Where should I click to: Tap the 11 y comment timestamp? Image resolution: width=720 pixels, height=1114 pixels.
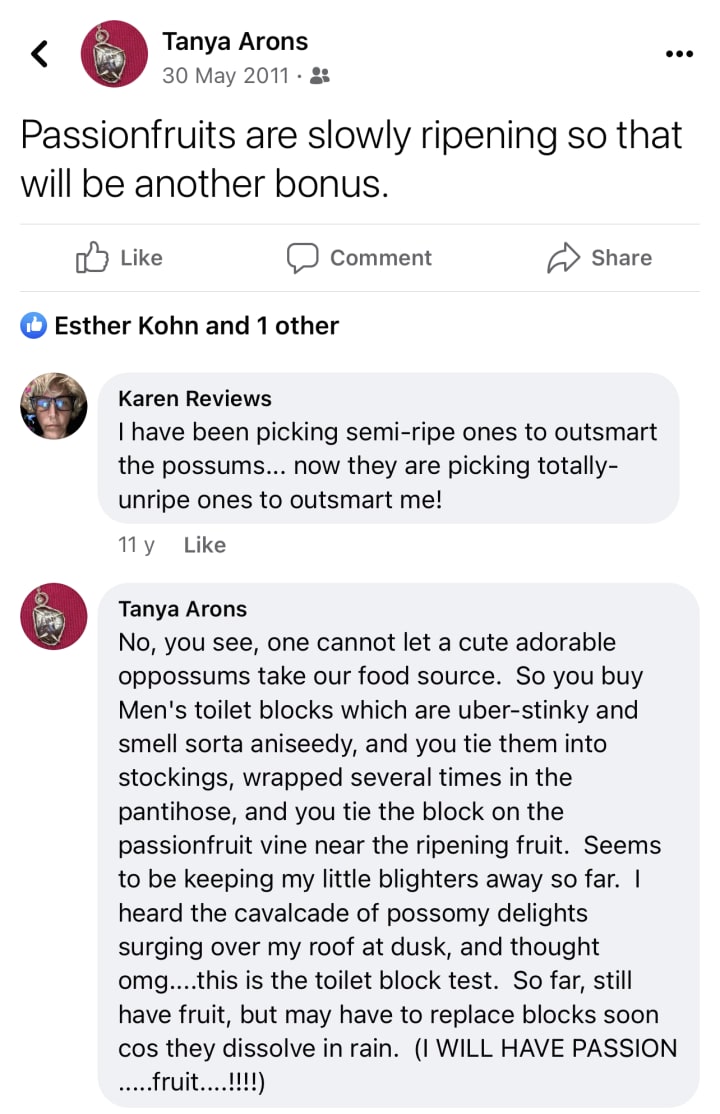136,545
